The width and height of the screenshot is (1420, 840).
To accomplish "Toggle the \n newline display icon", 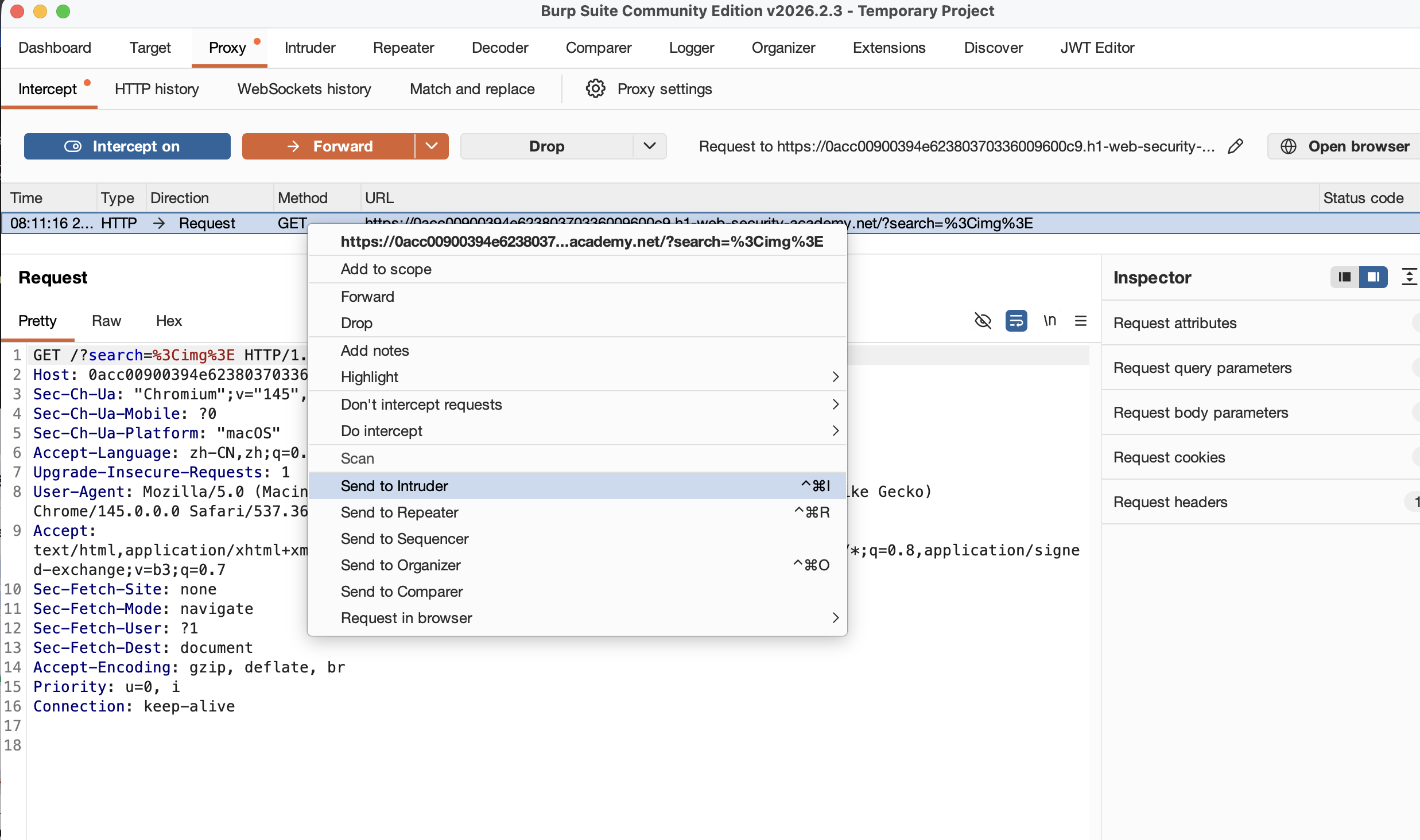I will click(1049, 320).
